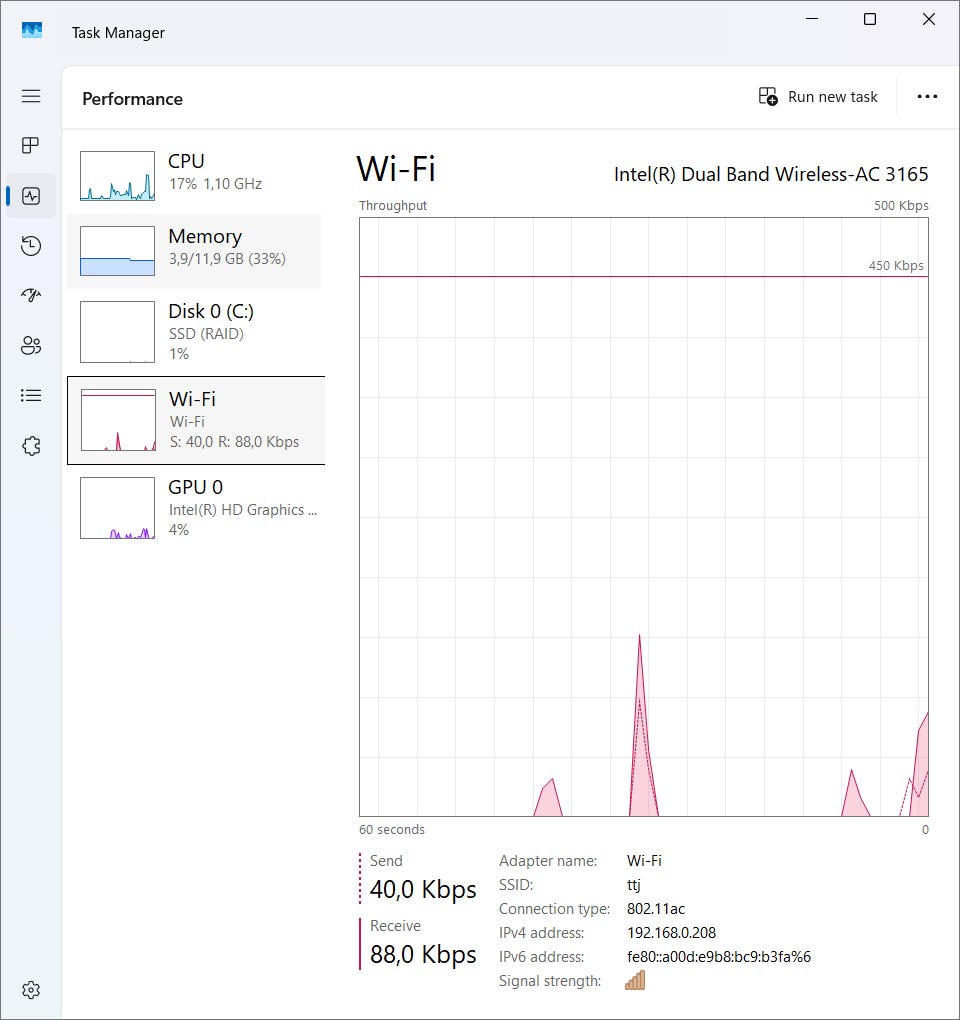Click the adapter name Intel(R) Dual Band Wireless-AC 3165
The height and width of the screenshot is (1020, 960).
[x=771, y=174]
